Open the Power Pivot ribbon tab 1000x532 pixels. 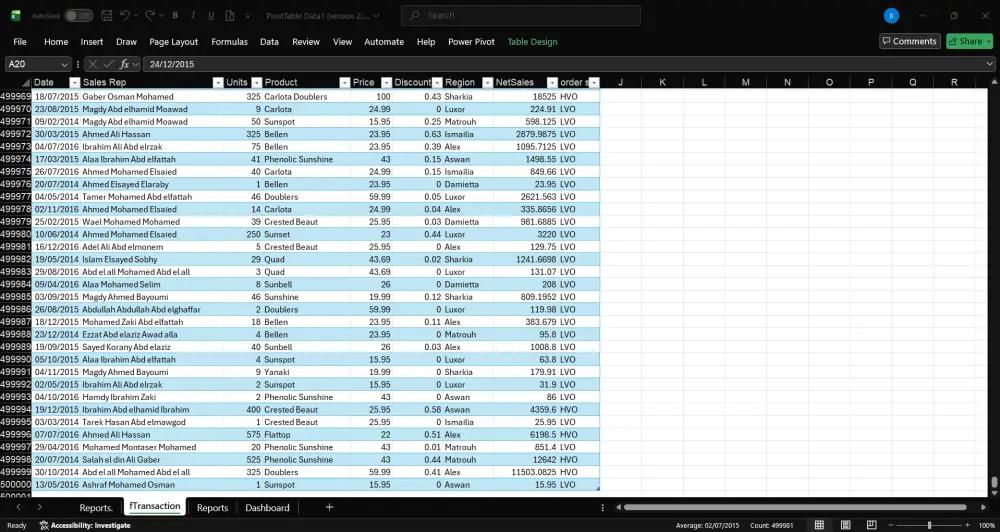click(471, 41)
